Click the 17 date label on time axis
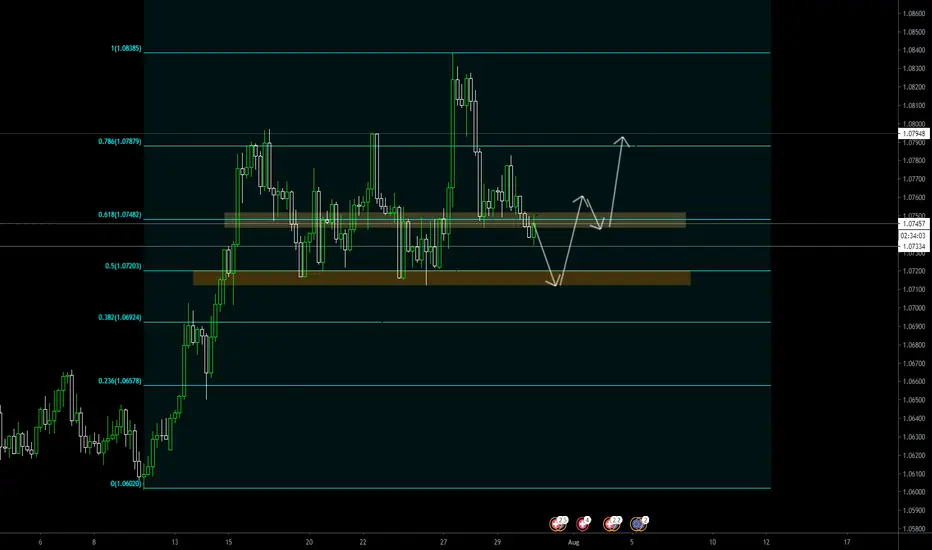The width and height of the screenshot is (932, 550). tap(847, 542)
